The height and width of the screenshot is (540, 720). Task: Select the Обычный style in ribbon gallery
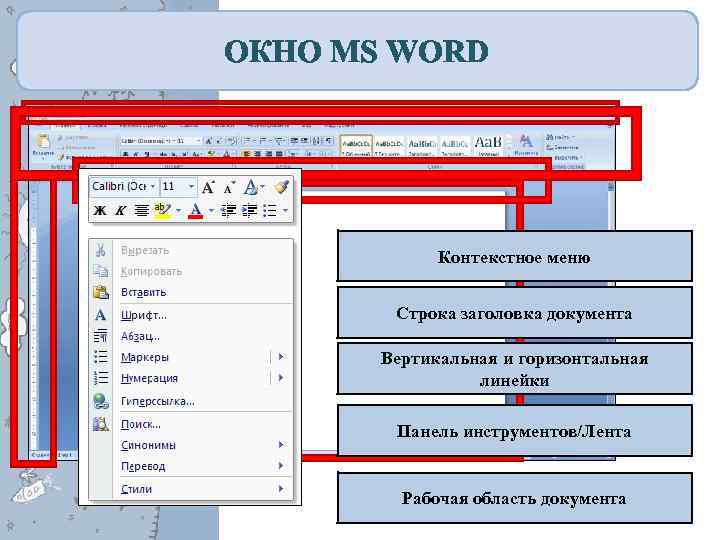click(356, 146)
